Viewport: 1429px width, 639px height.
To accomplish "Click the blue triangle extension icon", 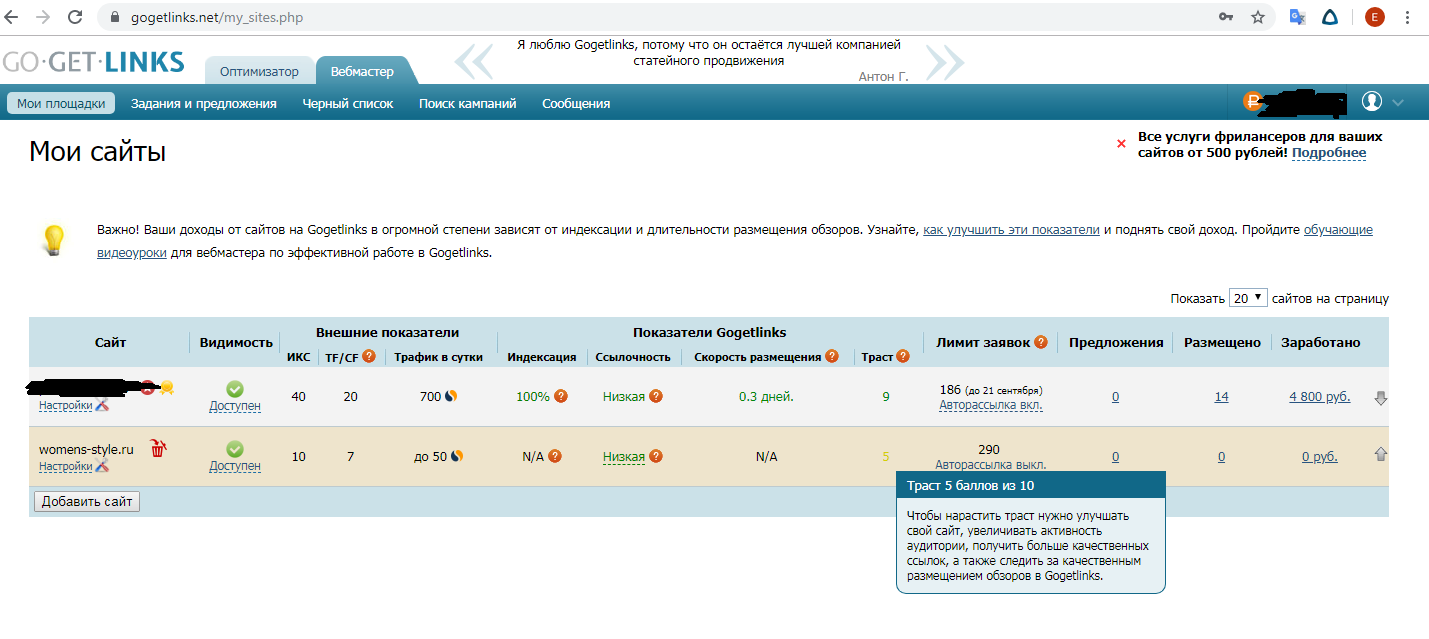I will click(x=1331, y=17).
